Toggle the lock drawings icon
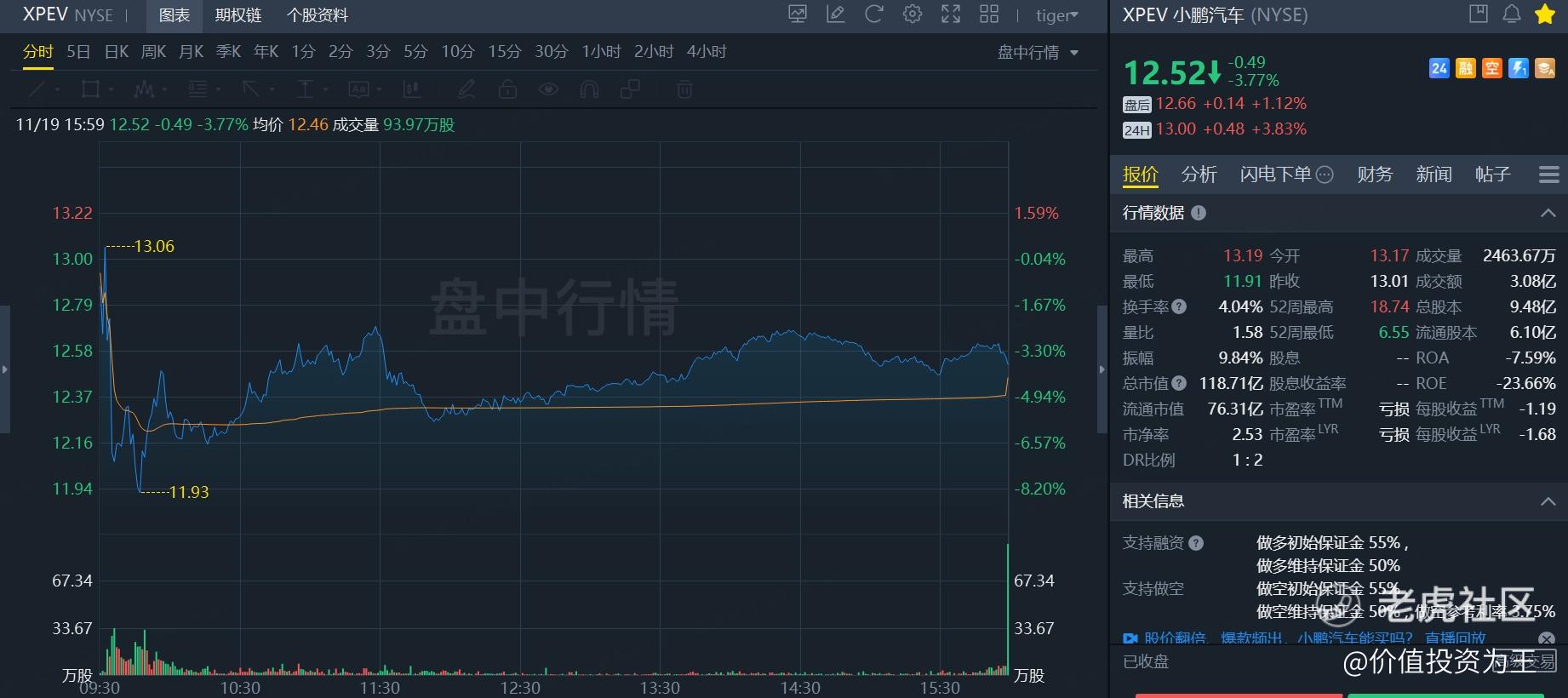 pos(507,89)
